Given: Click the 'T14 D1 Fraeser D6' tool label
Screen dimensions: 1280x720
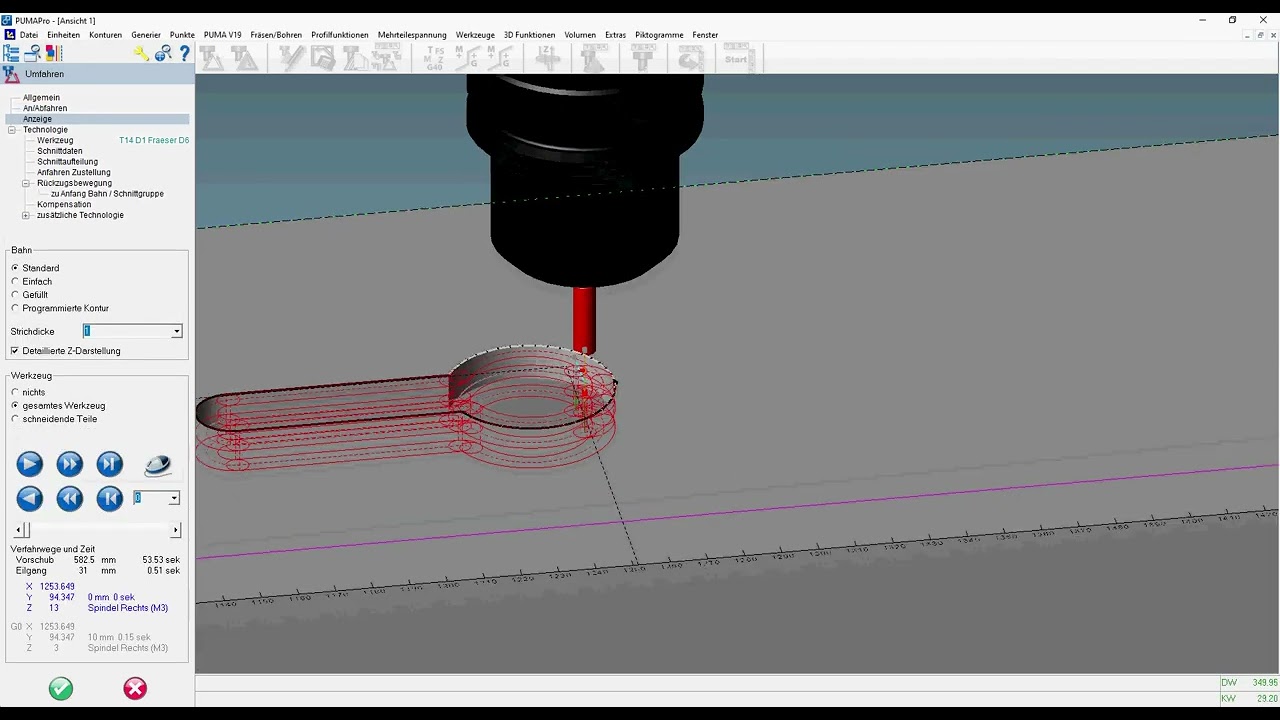Looking at the screenshot, I should point(154,141).
